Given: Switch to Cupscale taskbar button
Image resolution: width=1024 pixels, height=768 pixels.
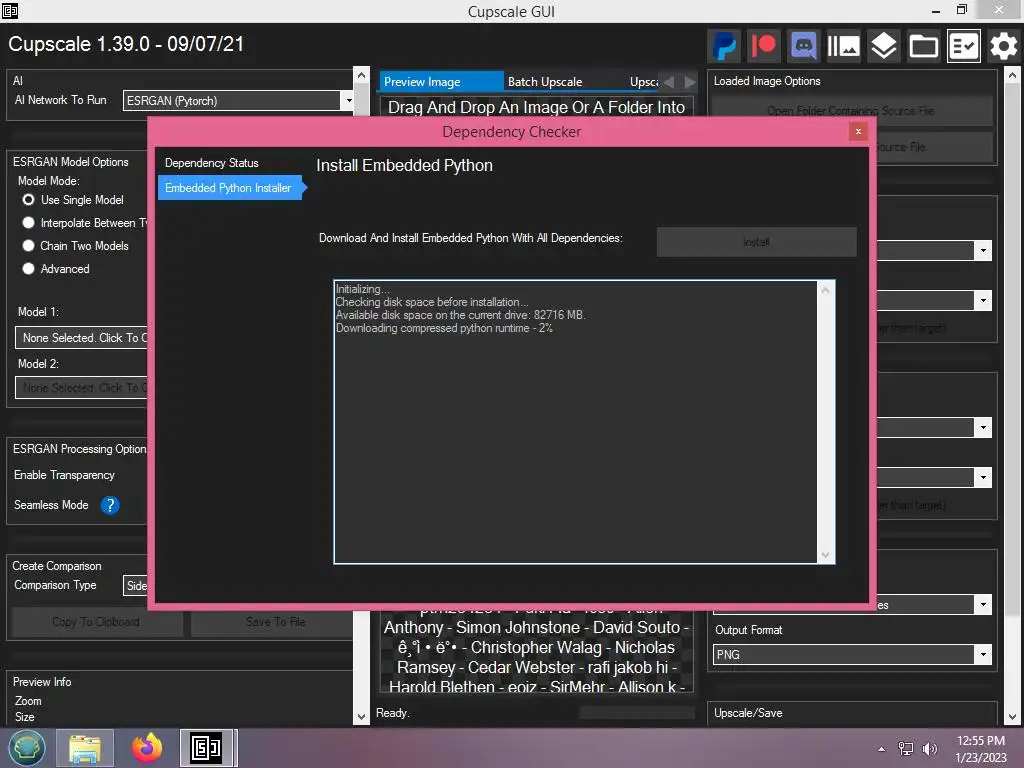Looking at the screenshot, I should [x=207, y=748].
